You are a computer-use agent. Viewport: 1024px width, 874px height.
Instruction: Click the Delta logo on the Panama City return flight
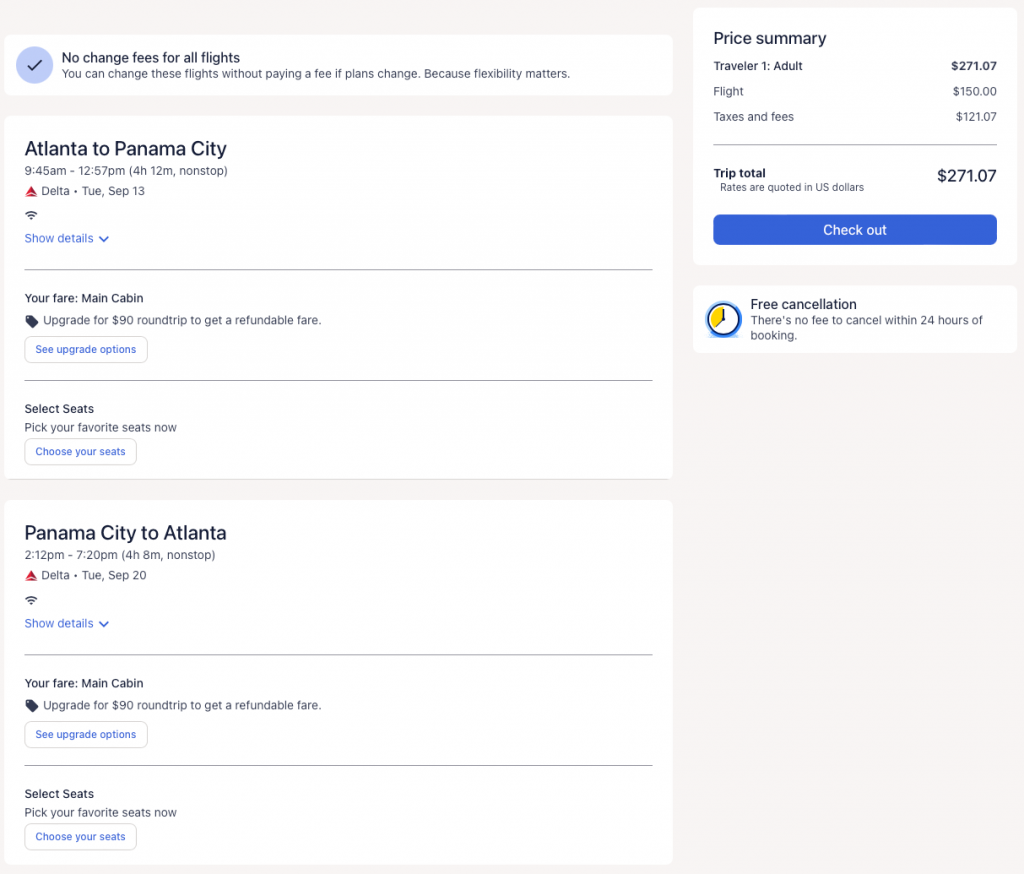[x=31, y=576]
